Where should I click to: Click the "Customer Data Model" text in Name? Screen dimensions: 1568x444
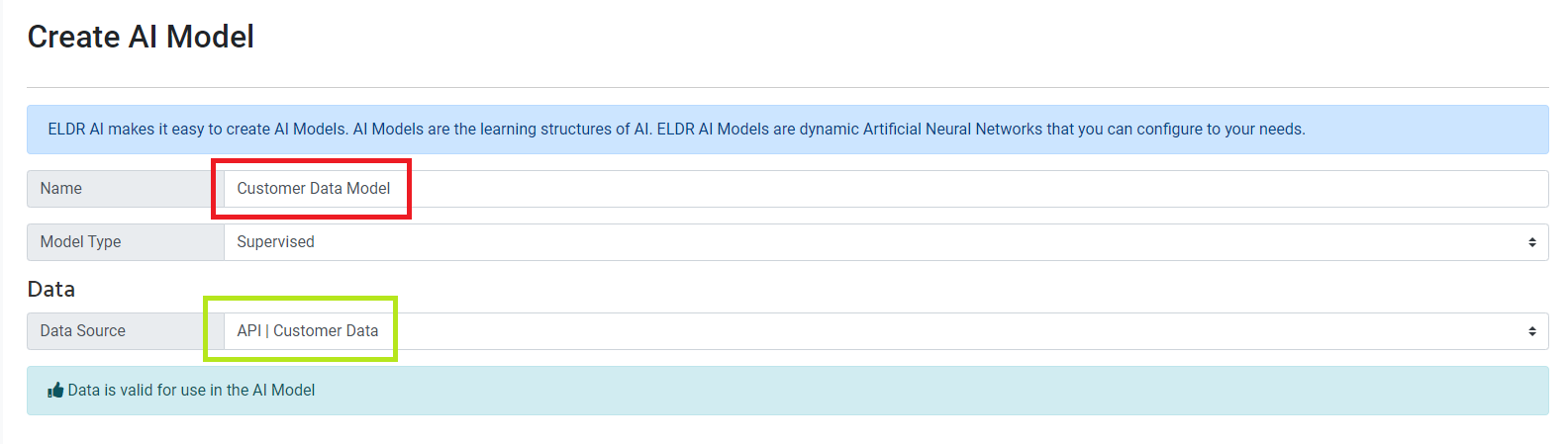pos(313,189)
